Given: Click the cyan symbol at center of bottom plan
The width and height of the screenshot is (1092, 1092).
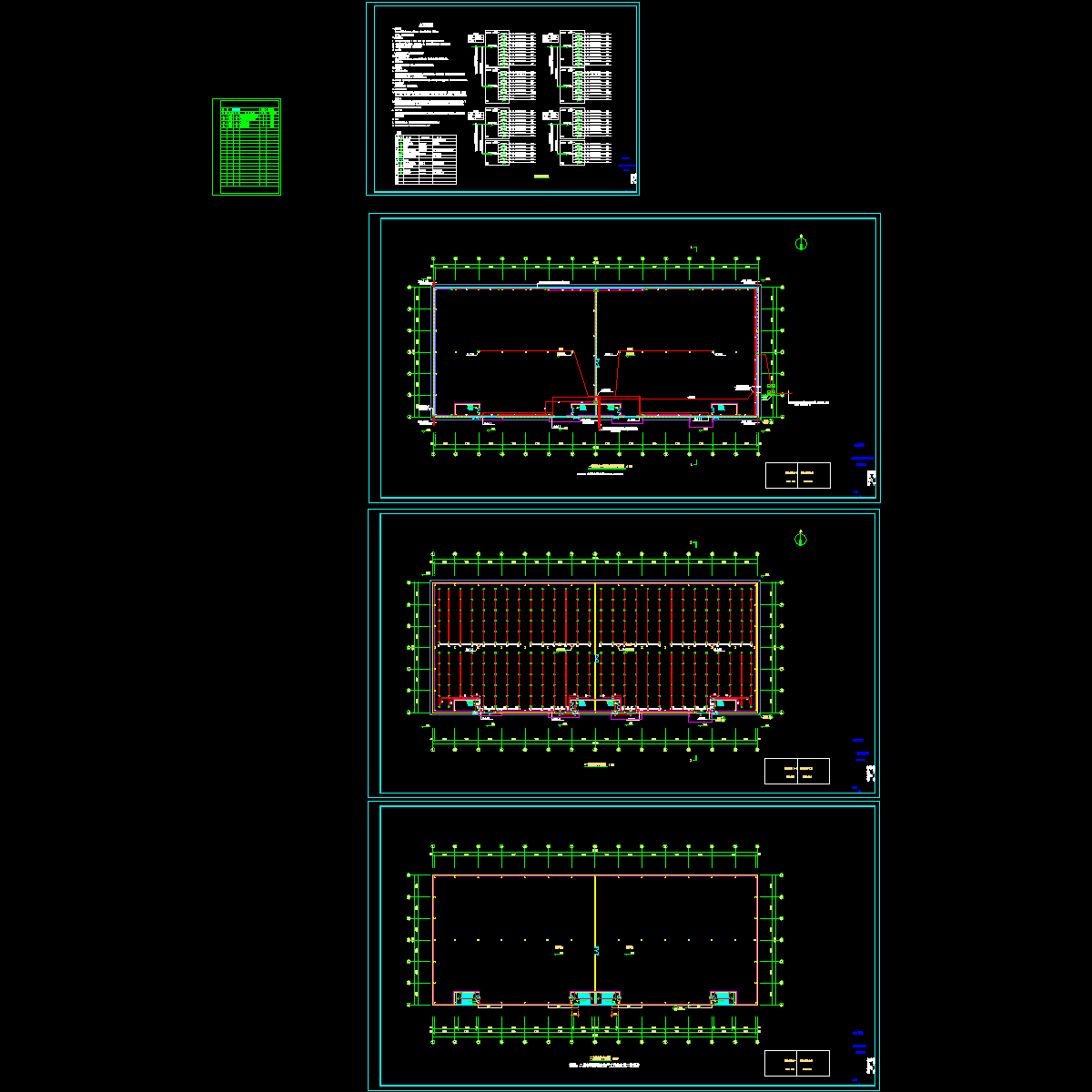Looking at the screenshot, I should [x=596, y=950].
